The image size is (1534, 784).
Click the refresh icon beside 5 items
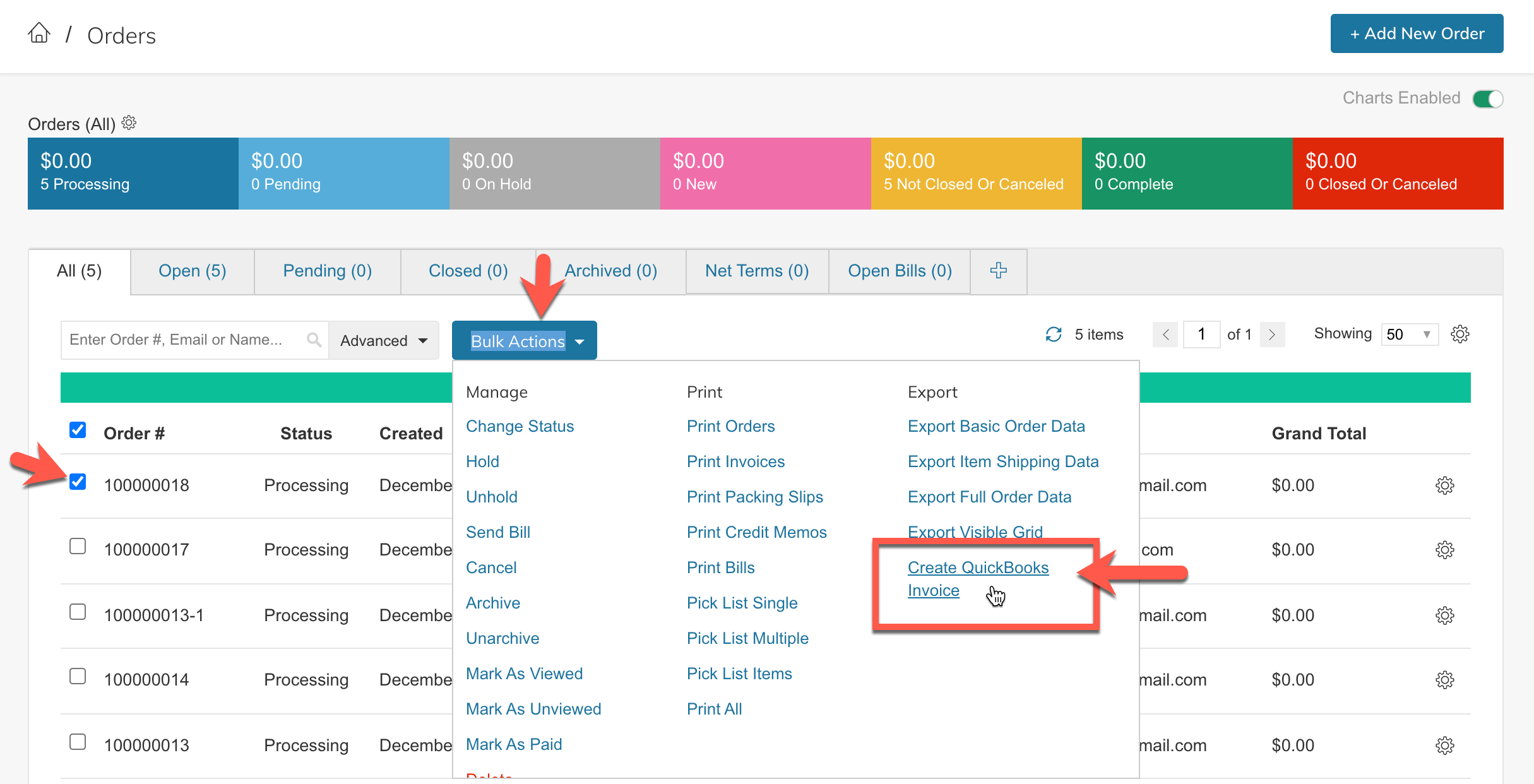[x=1053, y=335]
